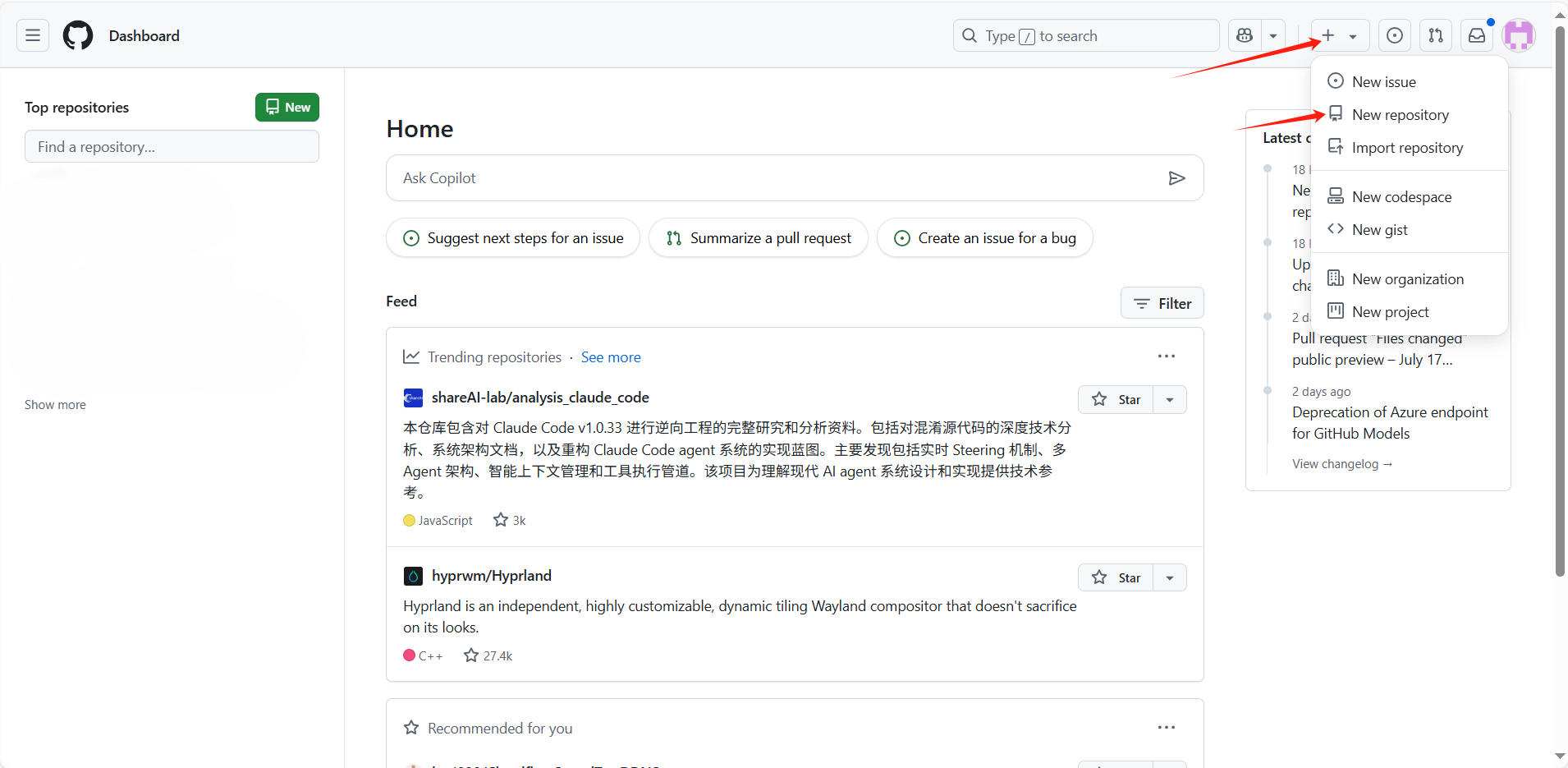Open the user profile avatar

(1518, 35)
